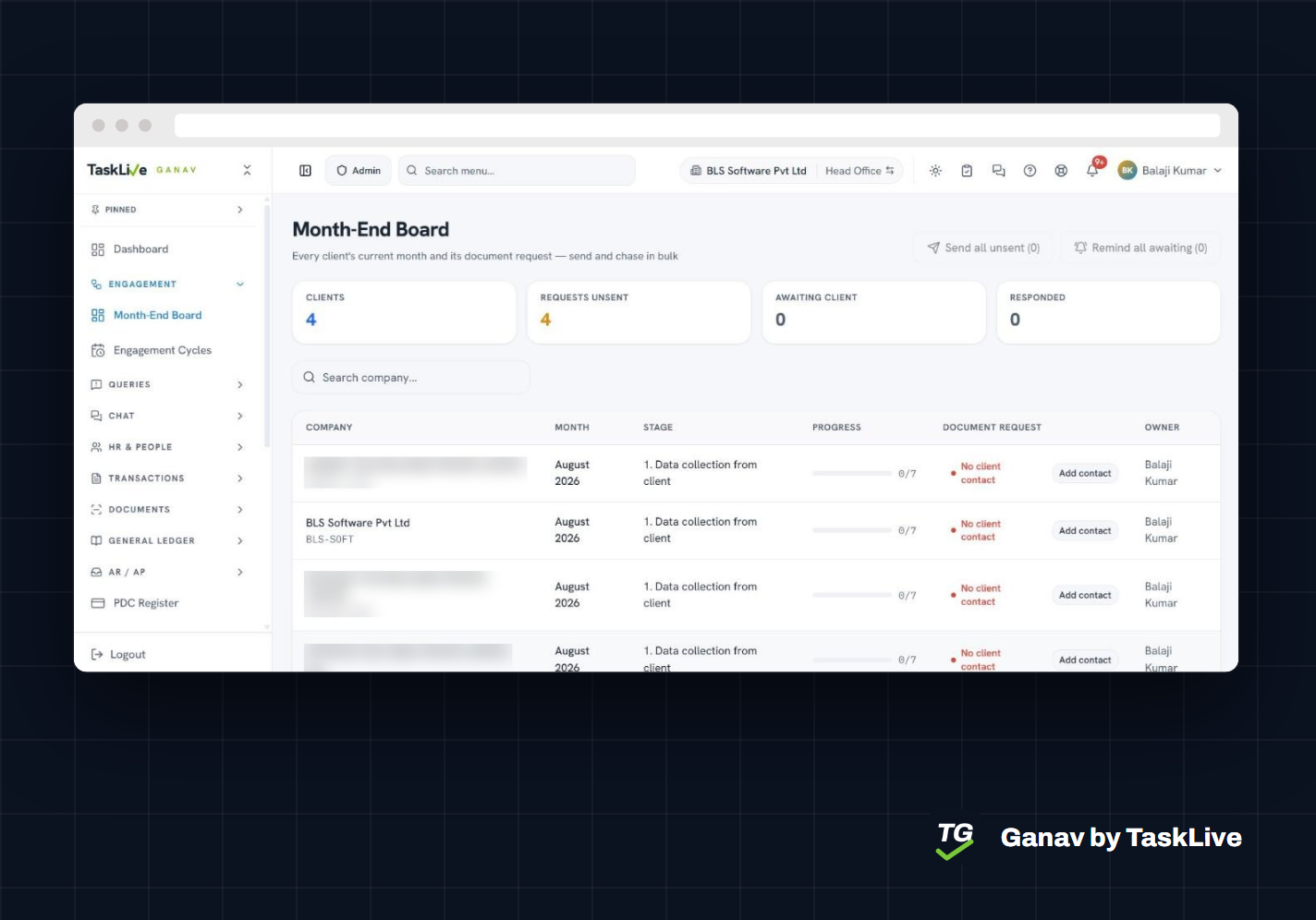The height and width of the screenshot is (920, 1316).
Task: Switch theme using the sun icon
Action: tap(935, 171)
